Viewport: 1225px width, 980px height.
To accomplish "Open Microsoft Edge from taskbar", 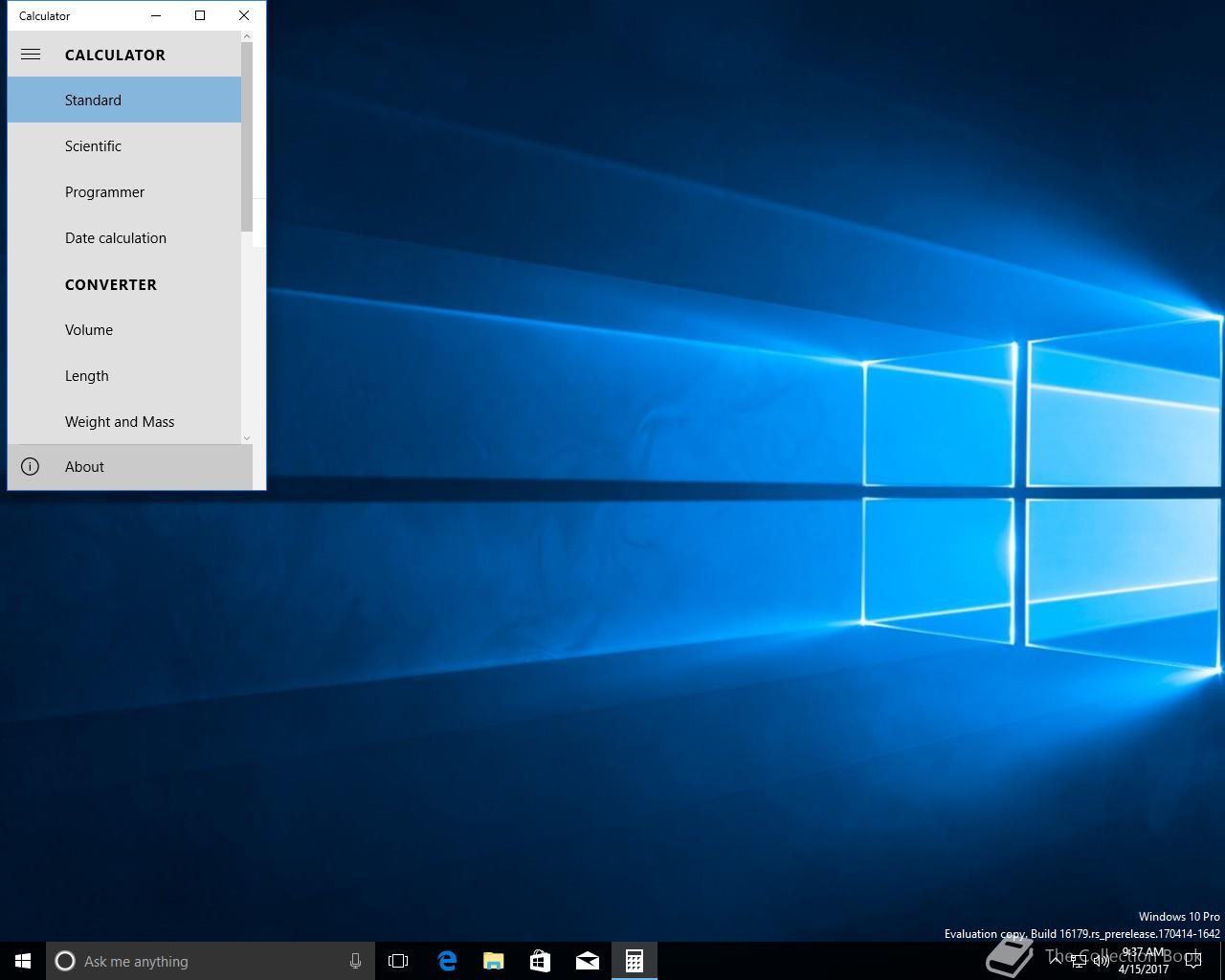I will [x=447, y=961].
